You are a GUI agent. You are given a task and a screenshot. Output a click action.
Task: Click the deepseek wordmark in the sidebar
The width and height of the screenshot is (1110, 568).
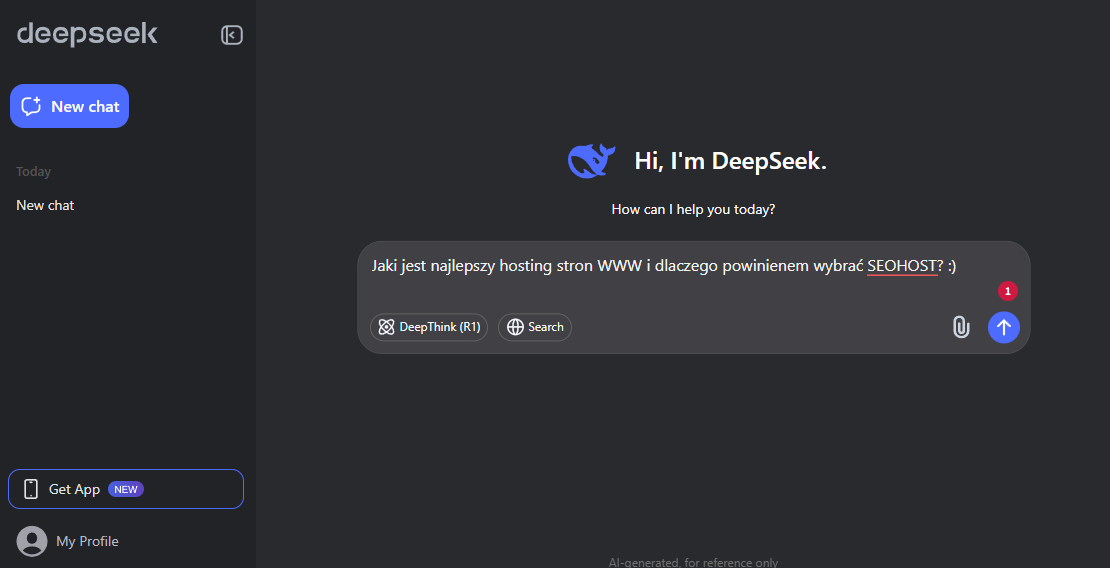(87, 35)
